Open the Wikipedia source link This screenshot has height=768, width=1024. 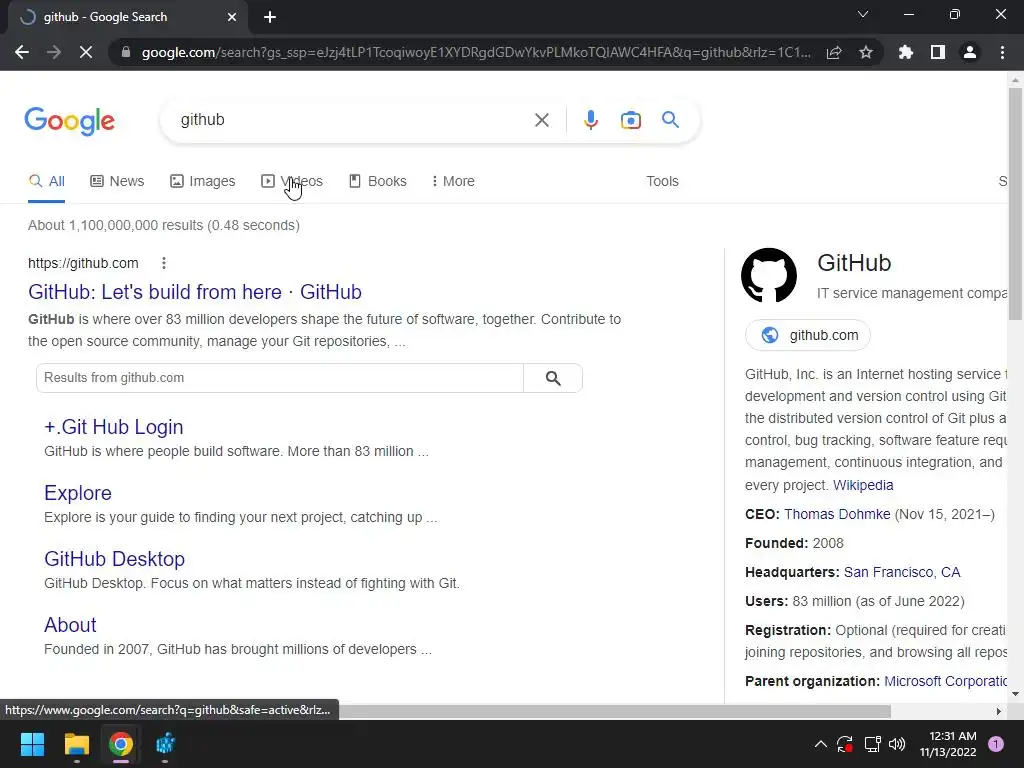coord(863,485)
